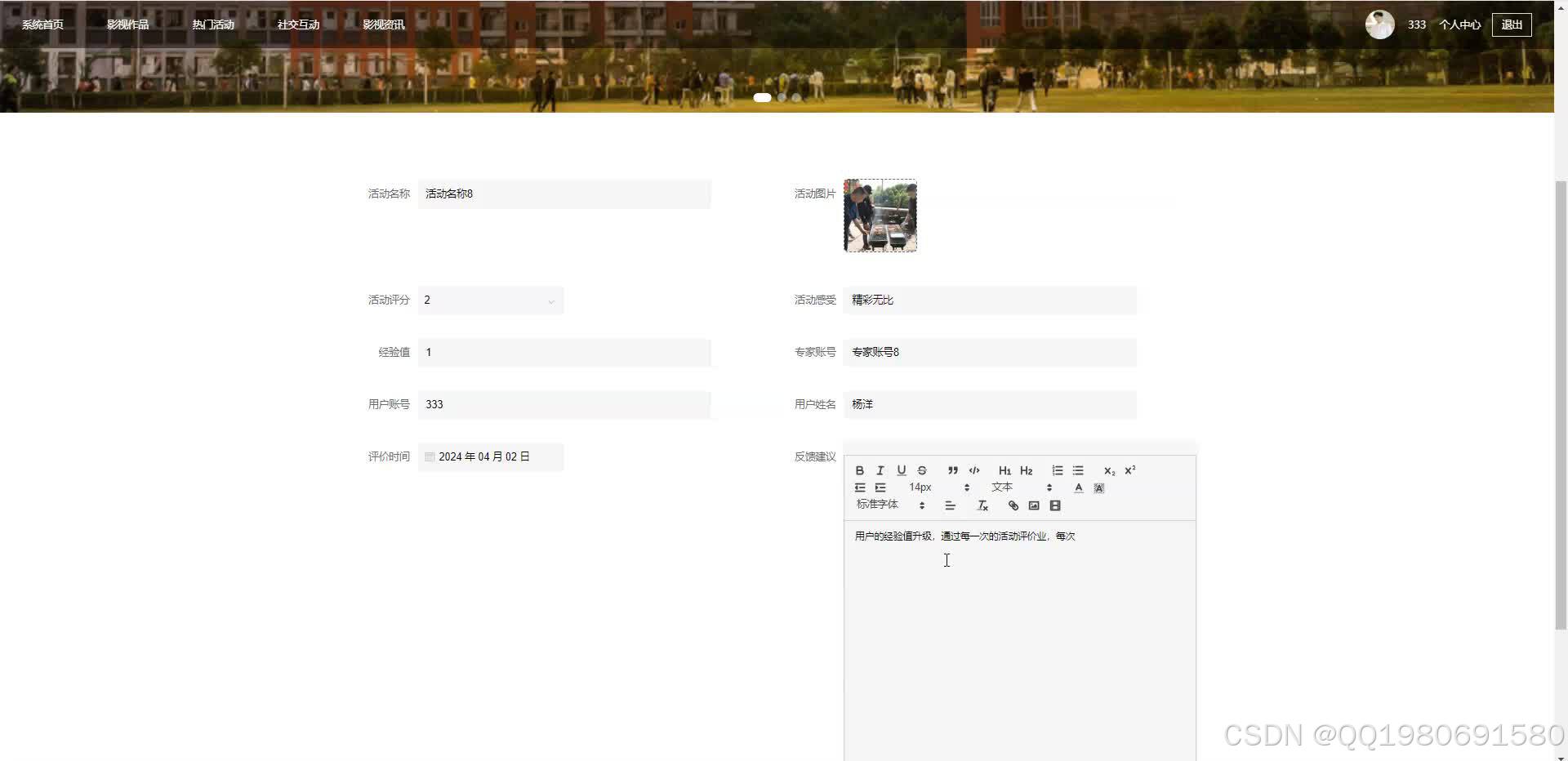Increase the text indent
Image resolution: width=1568 pixels, height=761 pixels.
[880, 487]
